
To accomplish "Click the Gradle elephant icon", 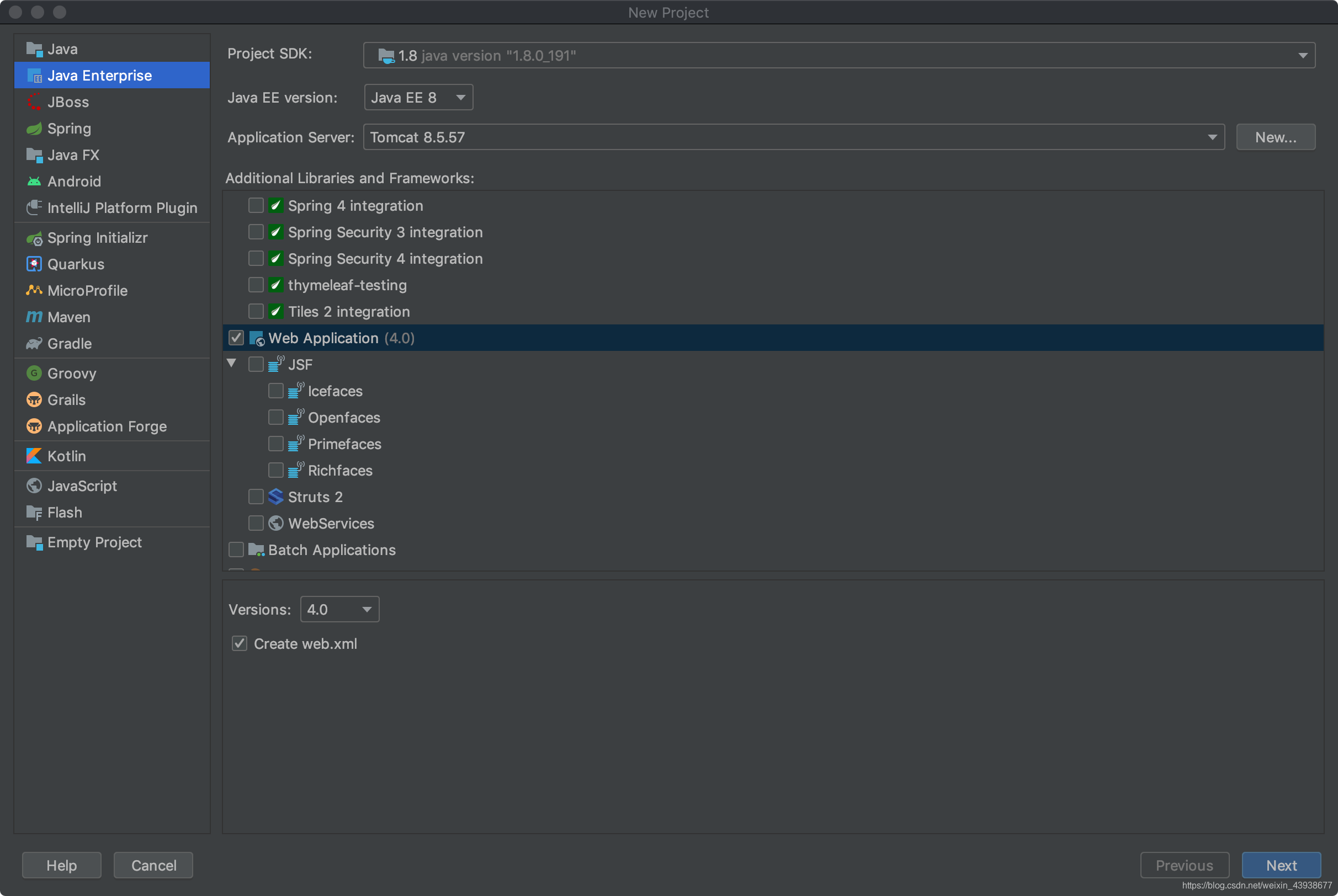I will pyautogui.click(x=34, y=344).
